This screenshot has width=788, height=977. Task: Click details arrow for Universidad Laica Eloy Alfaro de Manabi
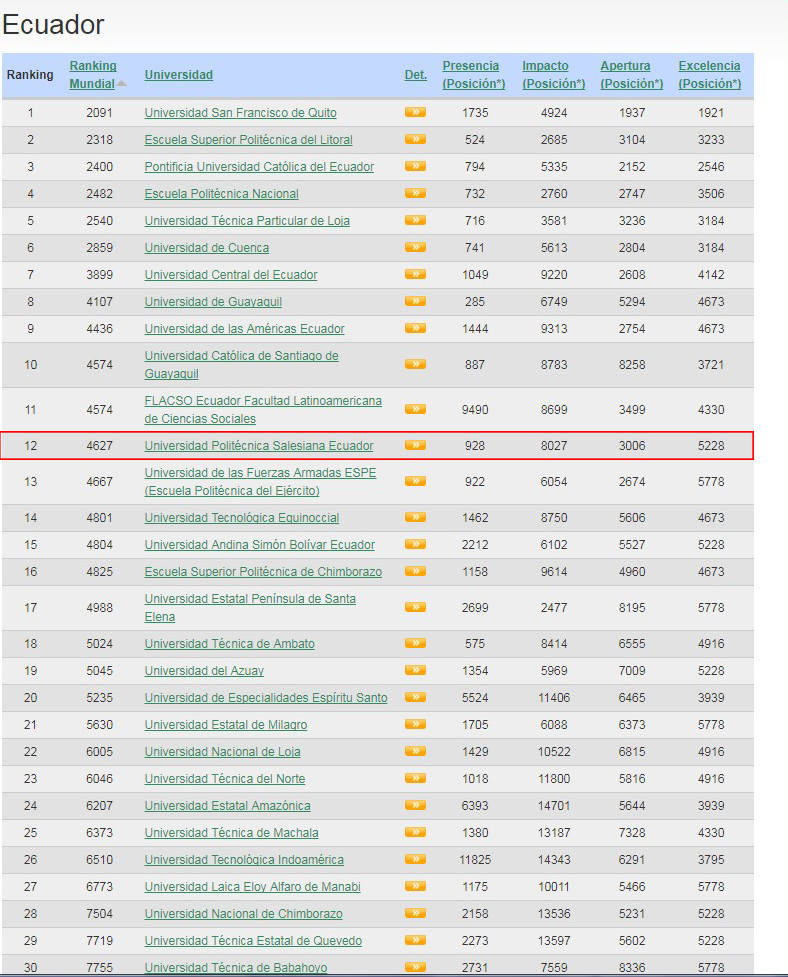point(415,886)
